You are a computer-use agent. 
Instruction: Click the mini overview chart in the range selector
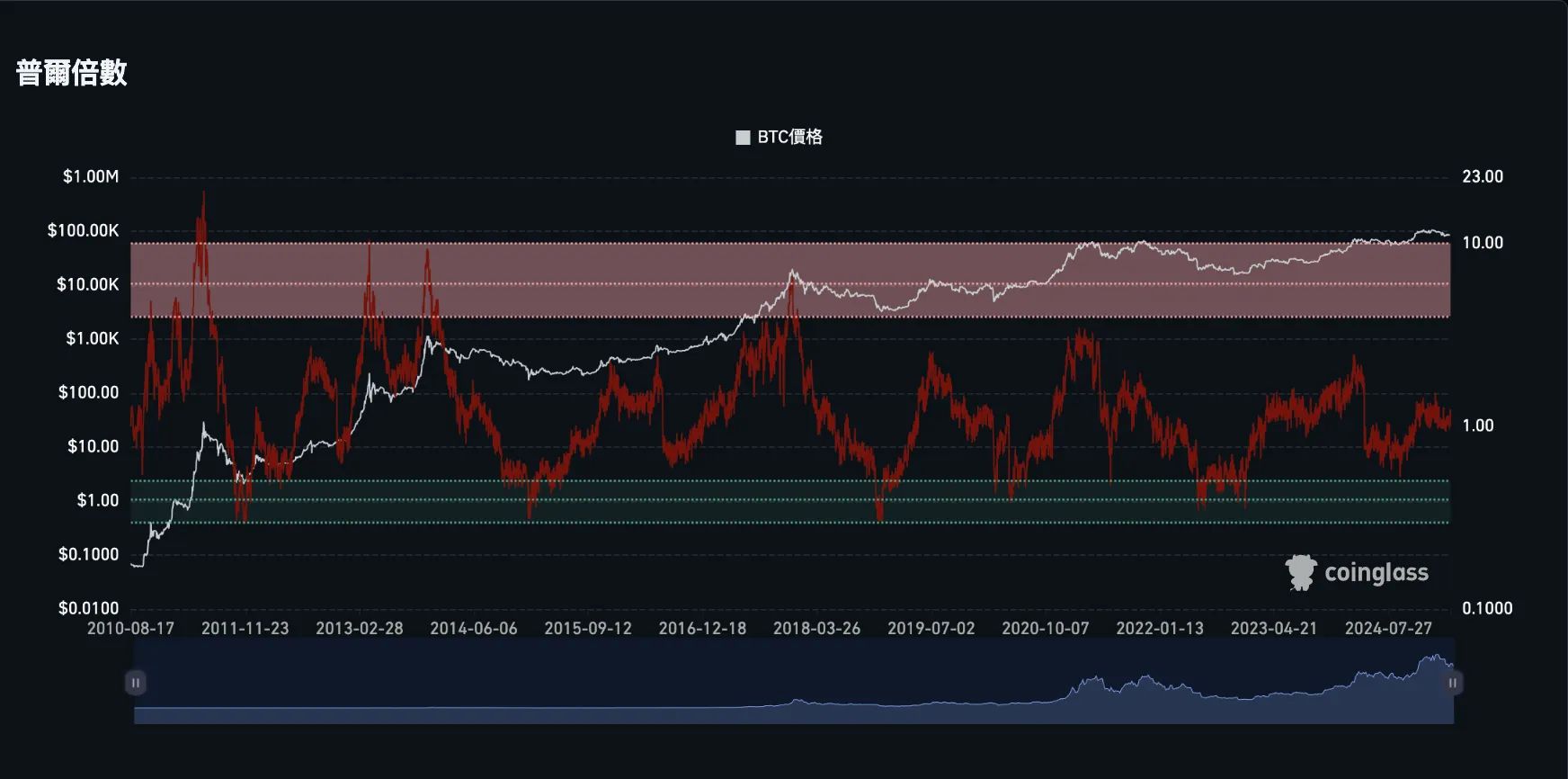[x=791, y=693]
